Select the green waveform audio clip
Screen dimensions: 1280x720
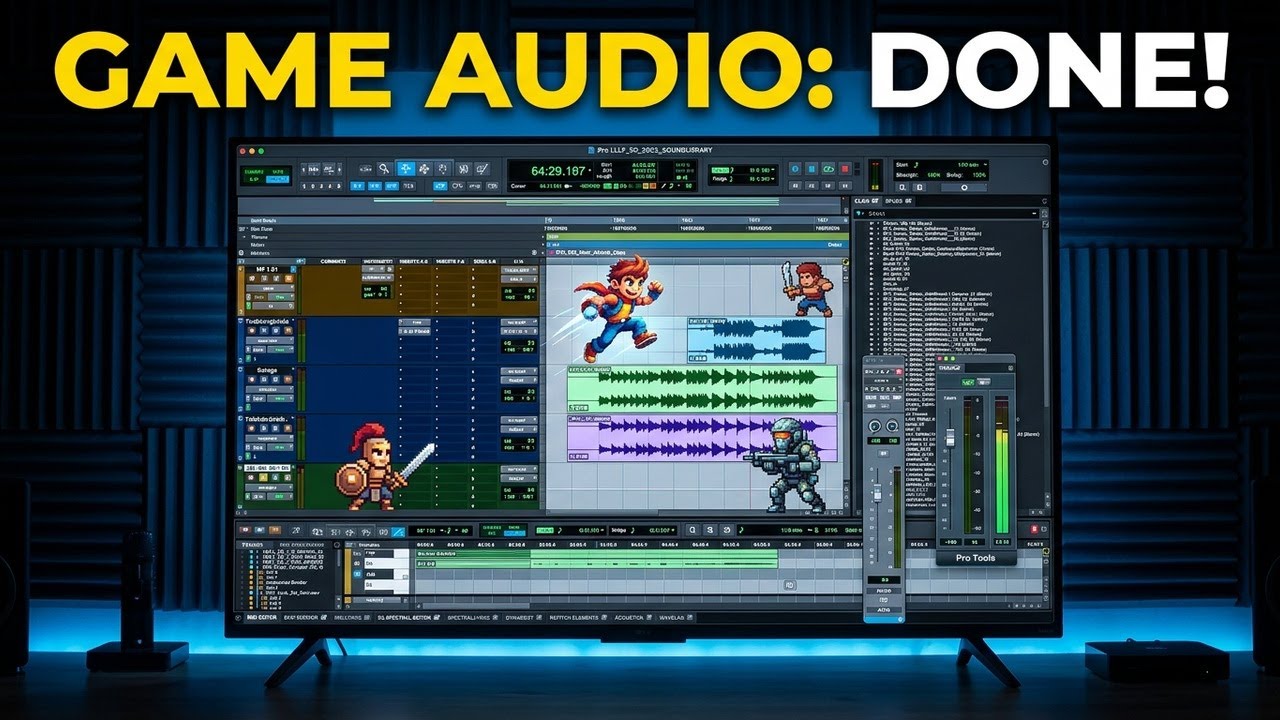[x=702, y=388]
